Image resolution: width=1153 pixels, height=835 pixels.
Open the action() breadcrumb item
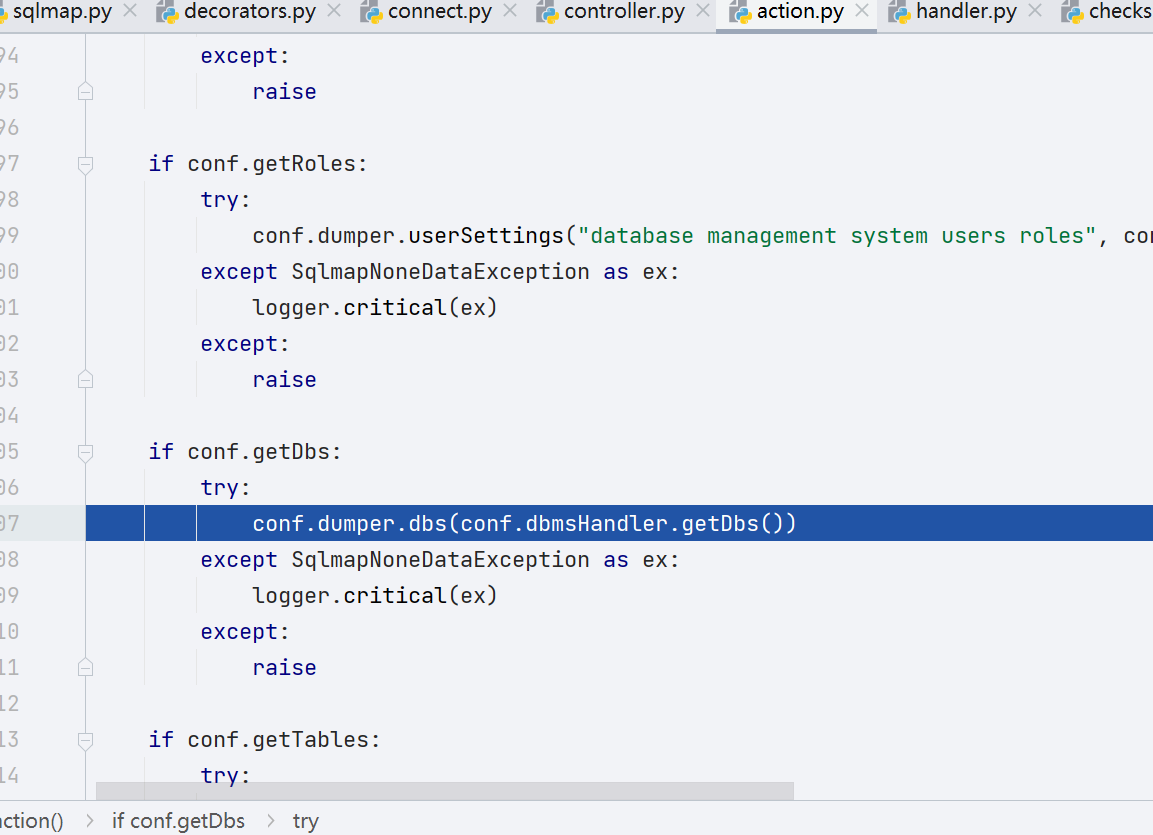[32, 820]
